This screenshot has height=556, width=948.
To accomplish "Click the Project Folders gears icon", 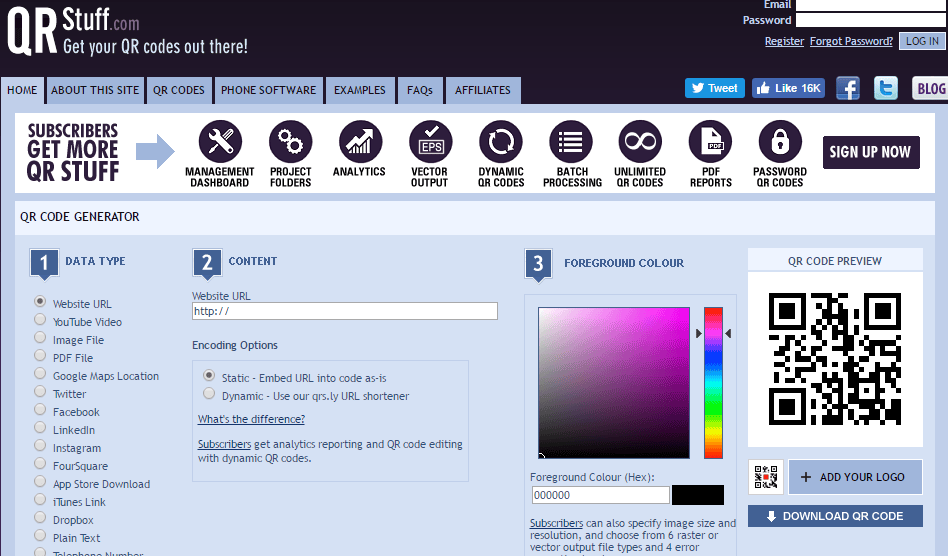I will [x=290, y=142].
